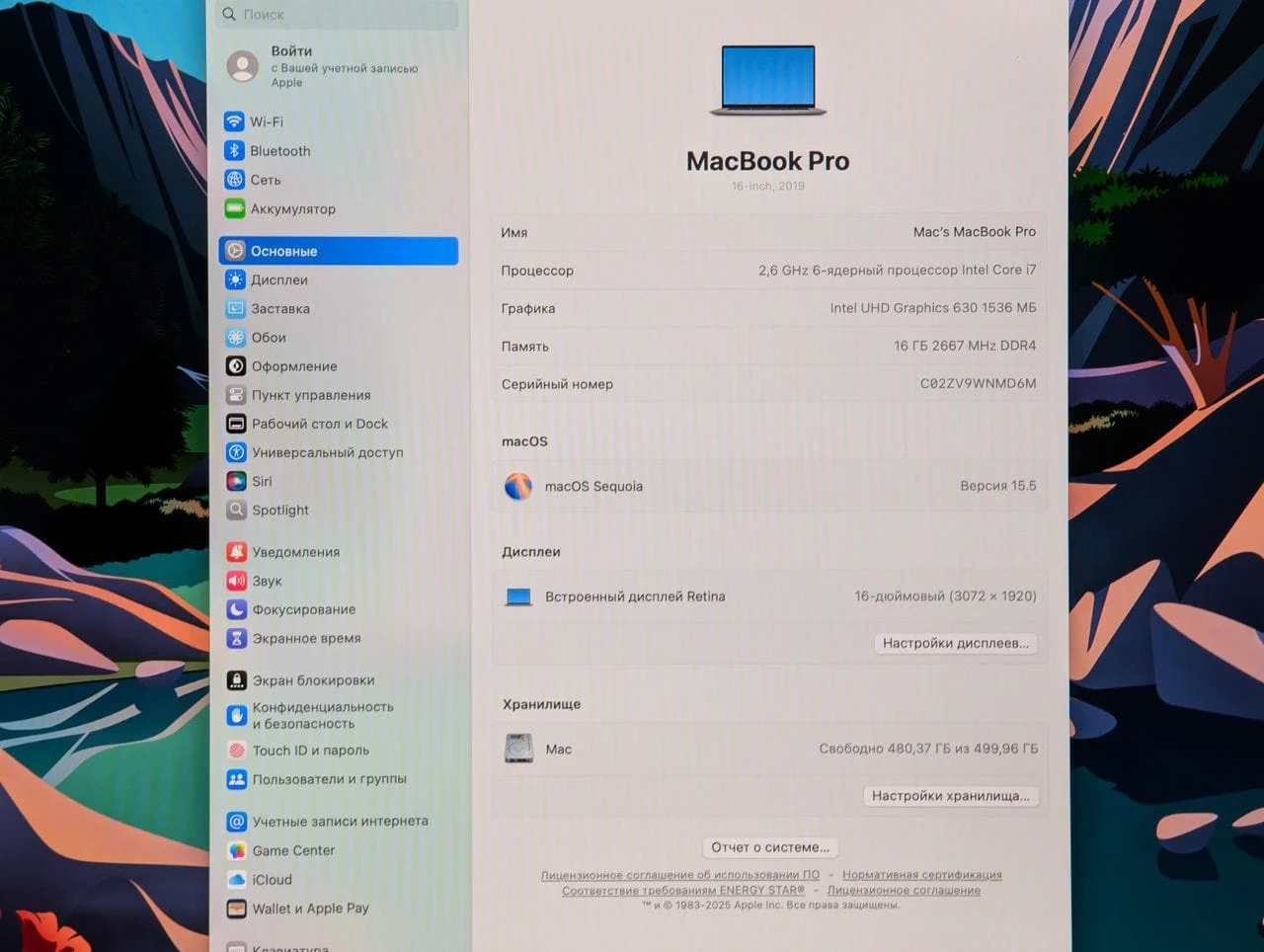Click the Mac storage disk icon
This screenshot has height=952, width=1264.
[518, 749]
